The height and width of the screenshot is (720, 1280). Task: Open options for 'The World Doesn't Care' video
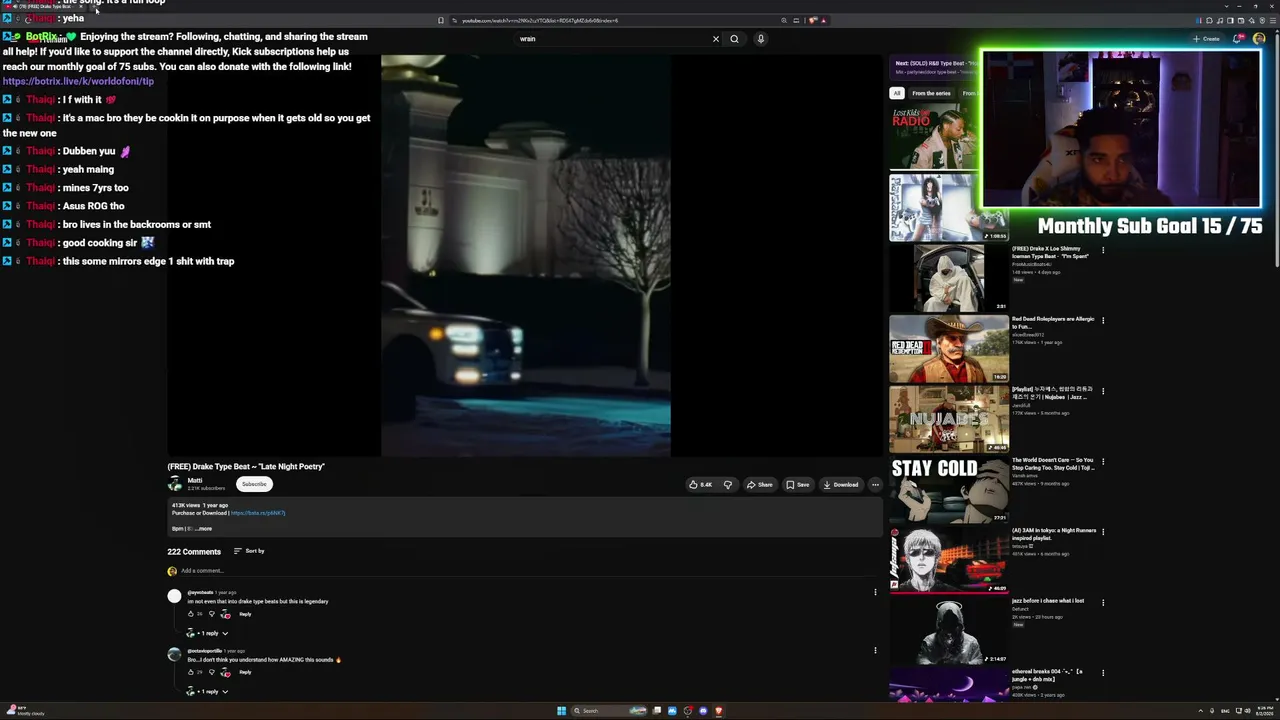(1103, 461)
